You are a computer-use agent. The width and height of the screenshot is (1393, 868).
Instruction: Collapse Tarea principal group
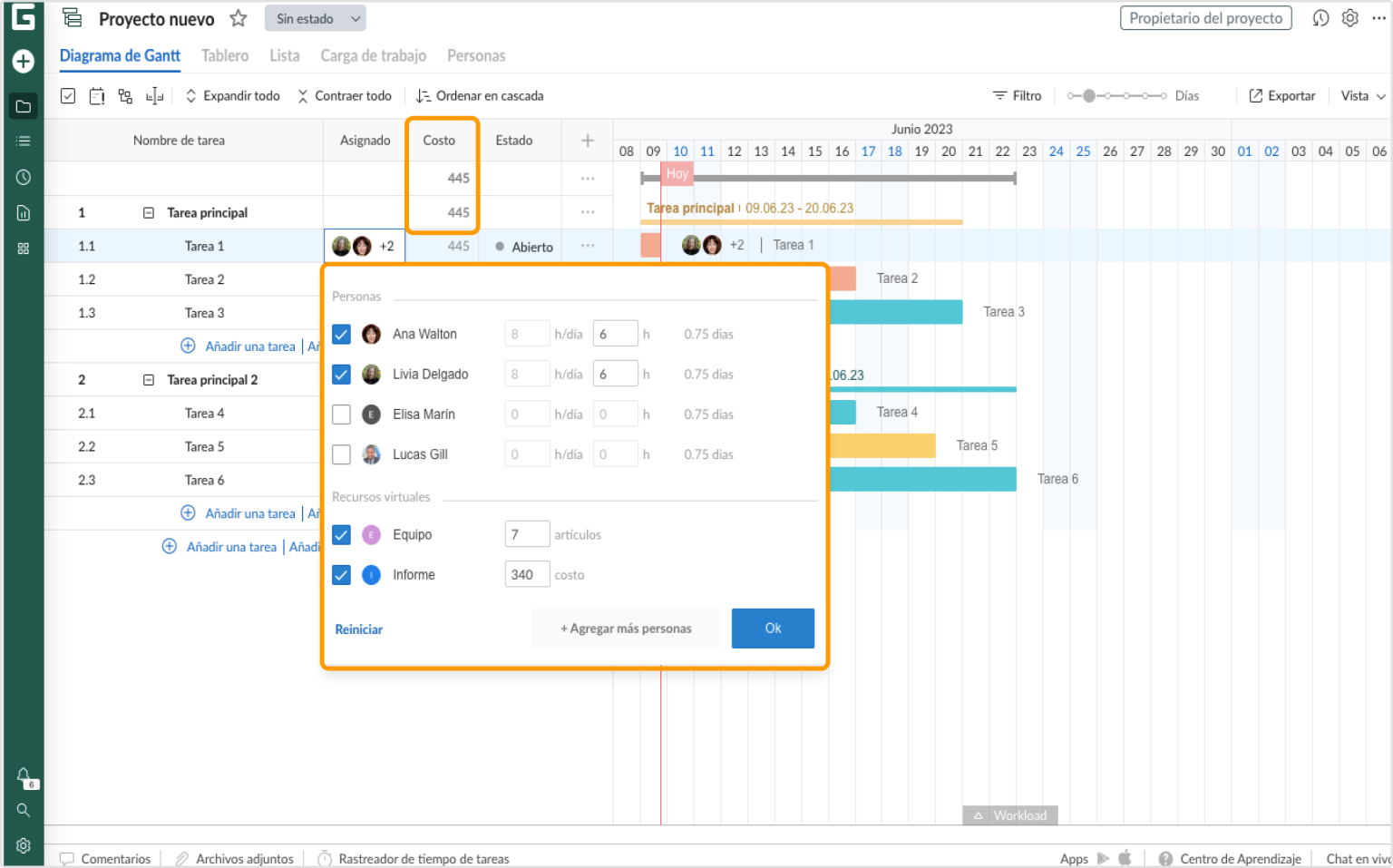point(149,213)
